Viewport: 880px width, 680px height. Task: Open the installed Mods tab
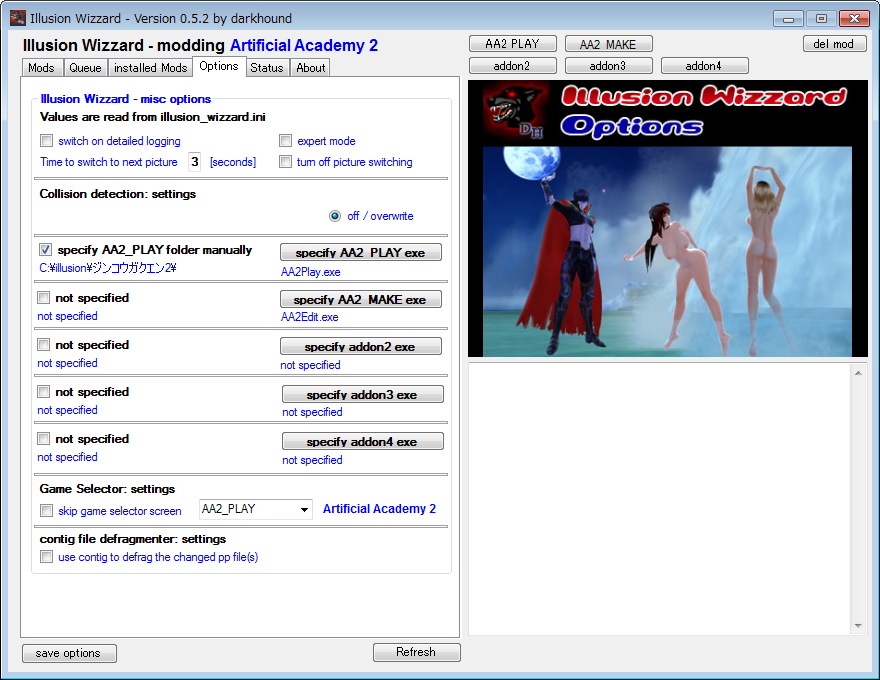pyautogui.click(x=150, y=68)
